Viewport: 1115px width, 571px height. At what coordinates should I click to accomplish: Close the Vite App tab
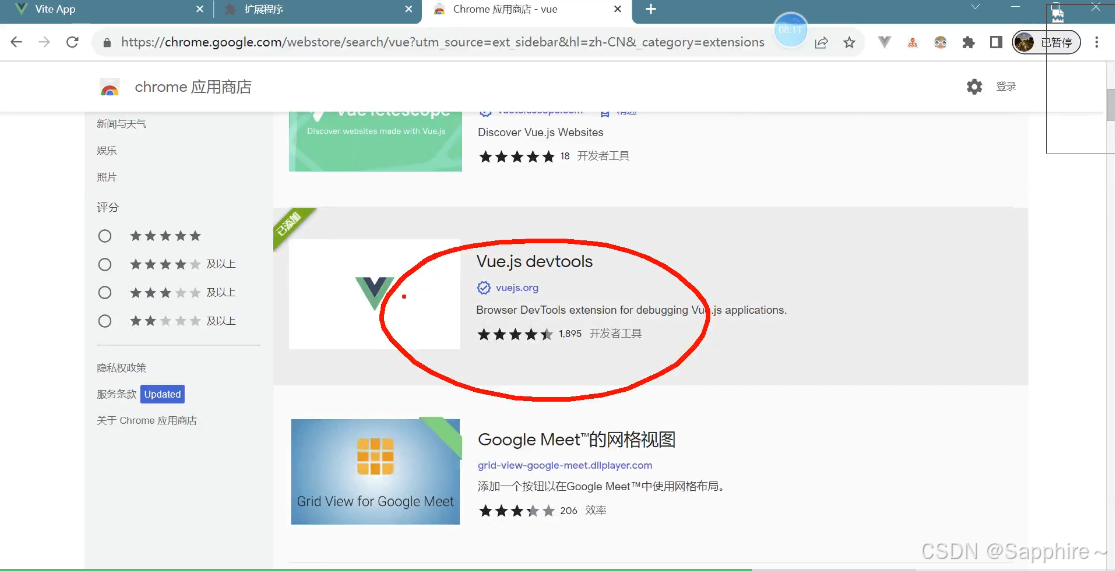click(198, 10)
